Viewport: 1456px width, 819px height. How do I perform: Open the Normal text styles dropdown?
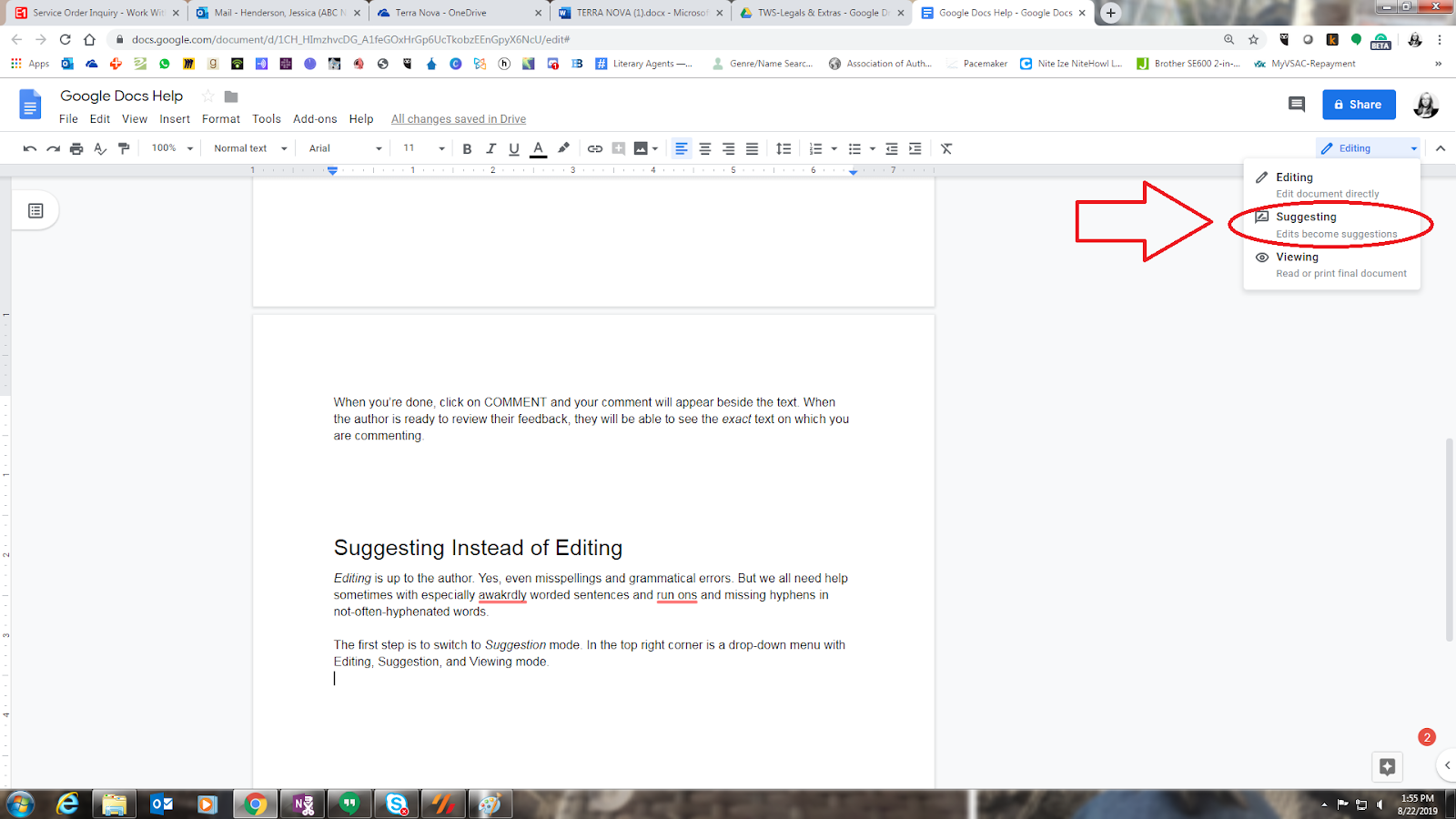250,148
